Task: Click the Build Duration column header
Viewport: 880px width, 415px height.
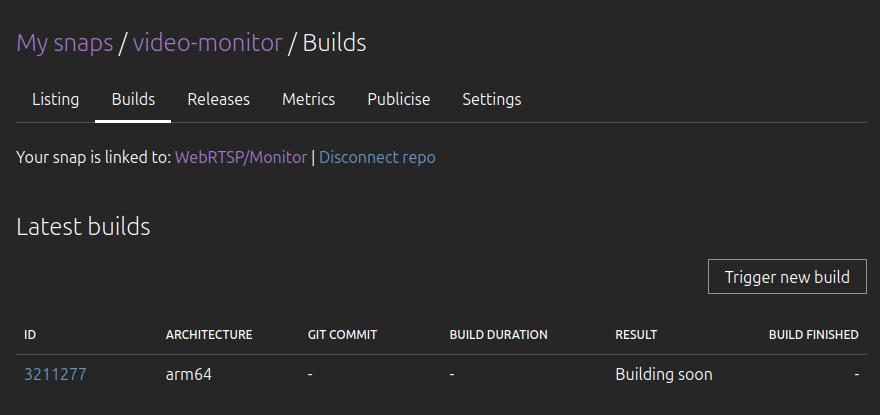Action: [x=498, y=335]
